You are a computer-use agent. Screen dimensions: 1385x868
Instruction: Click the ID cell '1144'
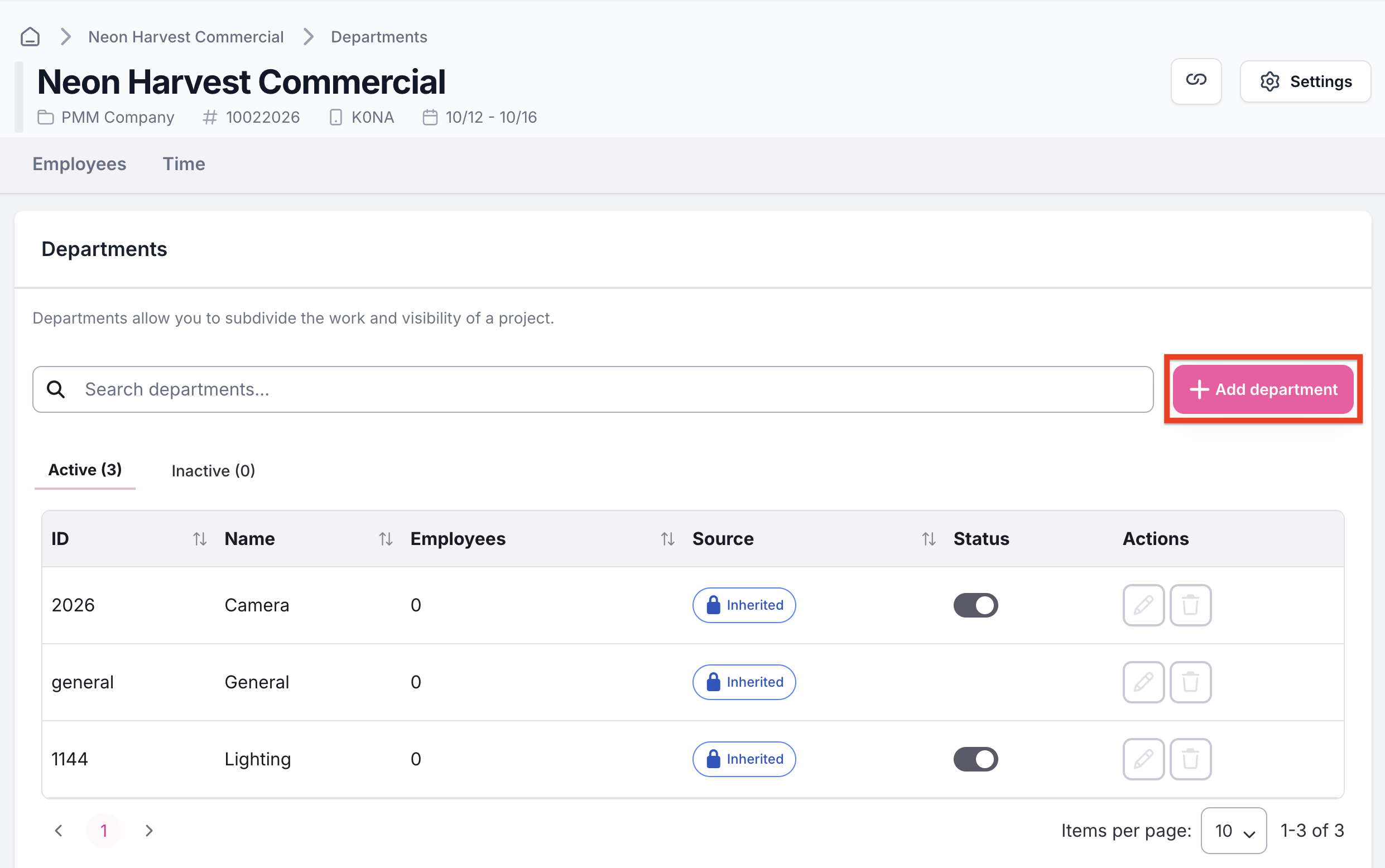click(70, 759)
